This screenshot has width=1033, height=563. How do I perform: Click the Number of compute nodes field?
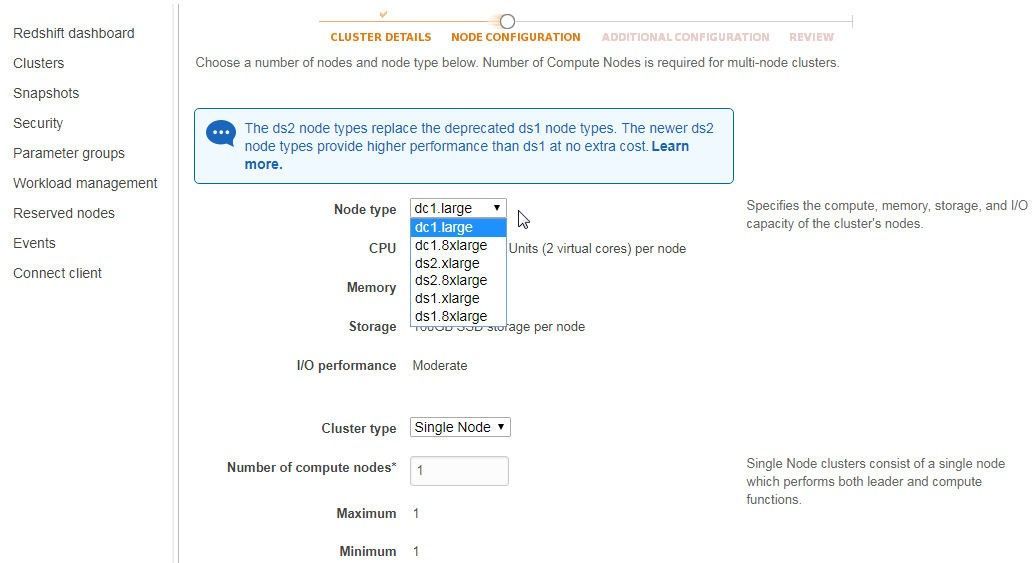click(x=459, y=470)
